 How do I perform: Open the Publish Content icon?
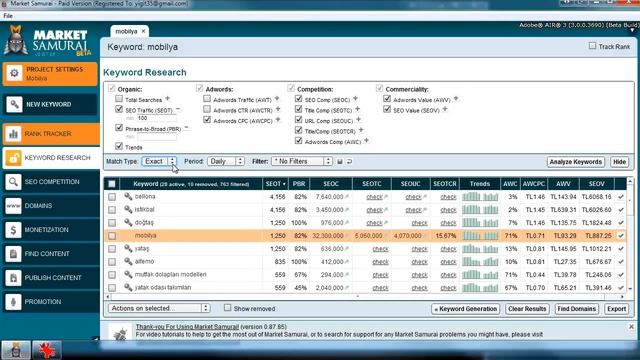pyautogui.click(x=13, y=278)
